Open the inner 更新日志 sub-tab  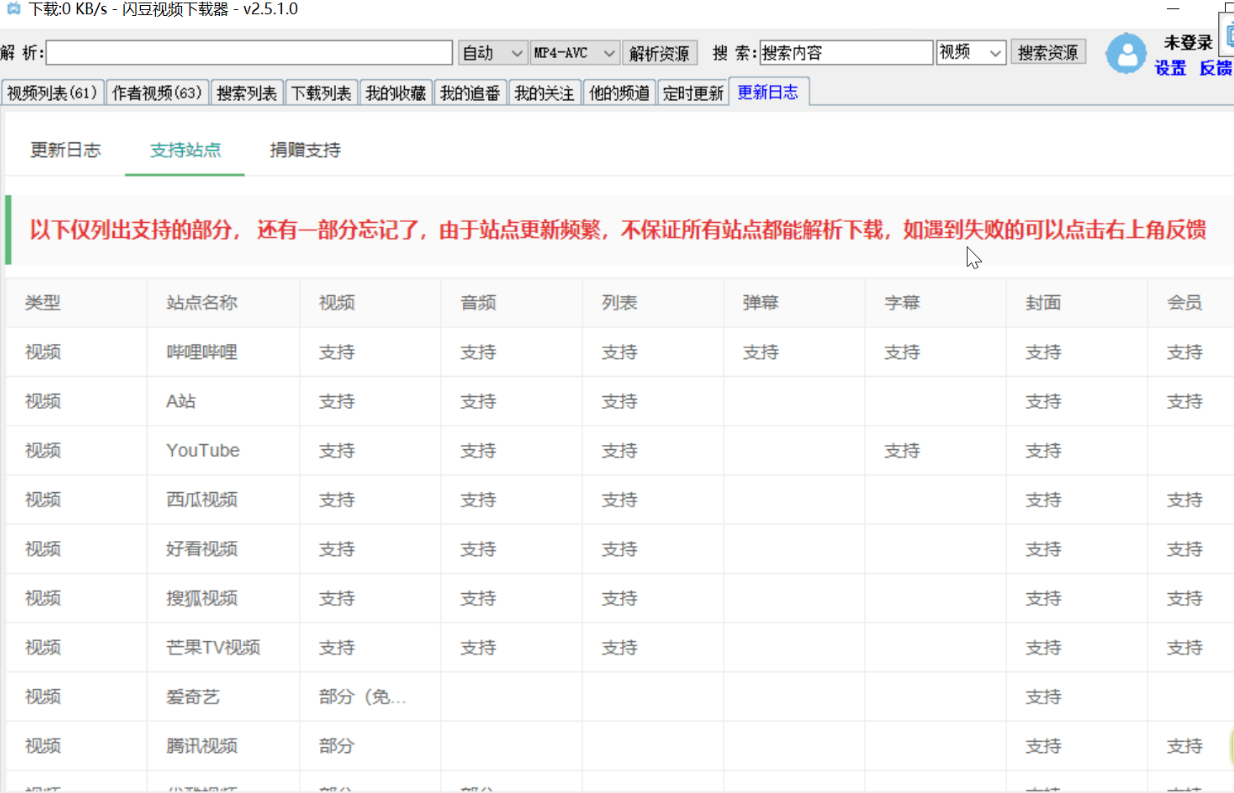65,150
